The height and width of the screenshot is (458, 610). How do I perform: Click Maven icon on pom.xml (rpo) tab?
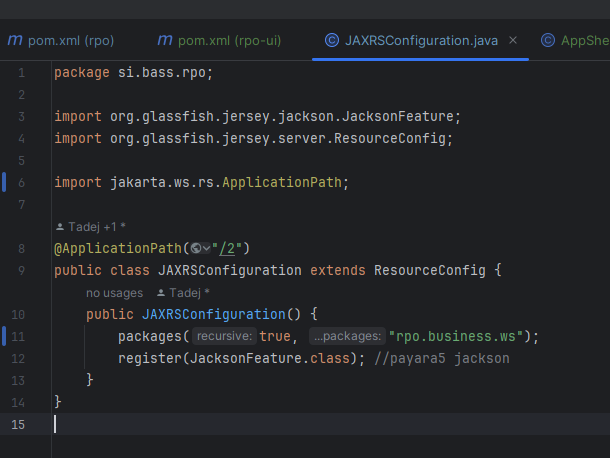click(x=15, y=41)
